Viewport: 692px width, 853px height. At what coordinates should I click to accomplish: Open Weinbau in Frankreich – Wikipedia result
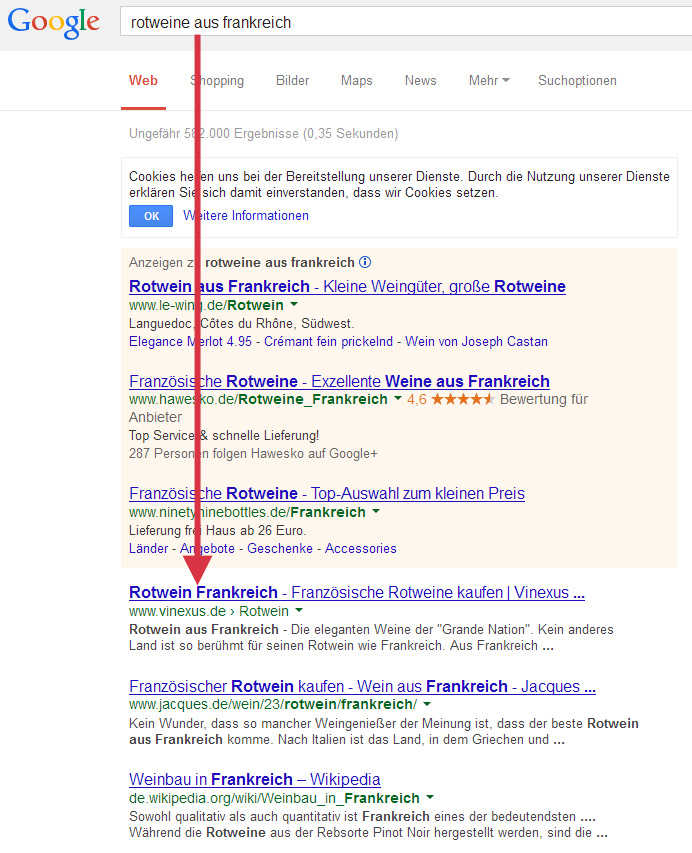pos(255,779)
